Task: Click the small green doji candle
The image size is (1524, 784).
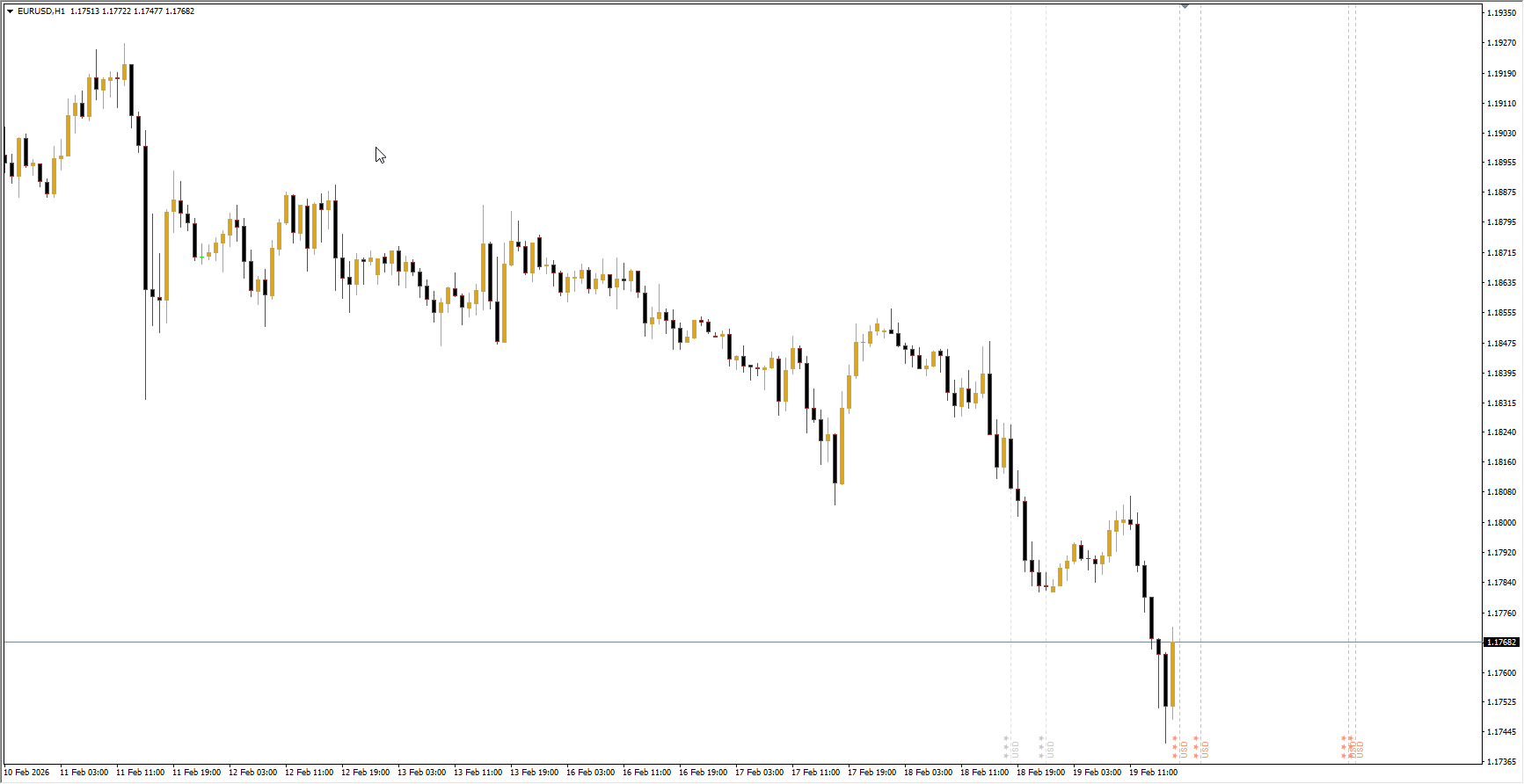Action: pos(201,257)
